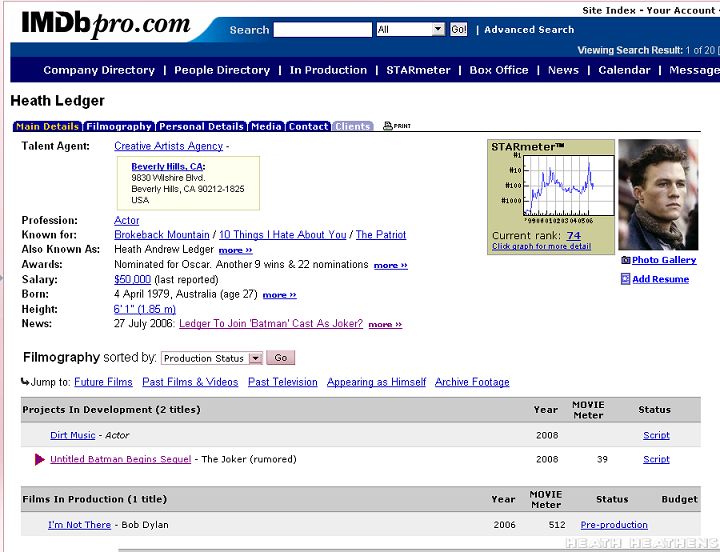This screenshot has width=720, height=552.
Task: Click the Script status for Dirt Music
Action: point(656,435)
